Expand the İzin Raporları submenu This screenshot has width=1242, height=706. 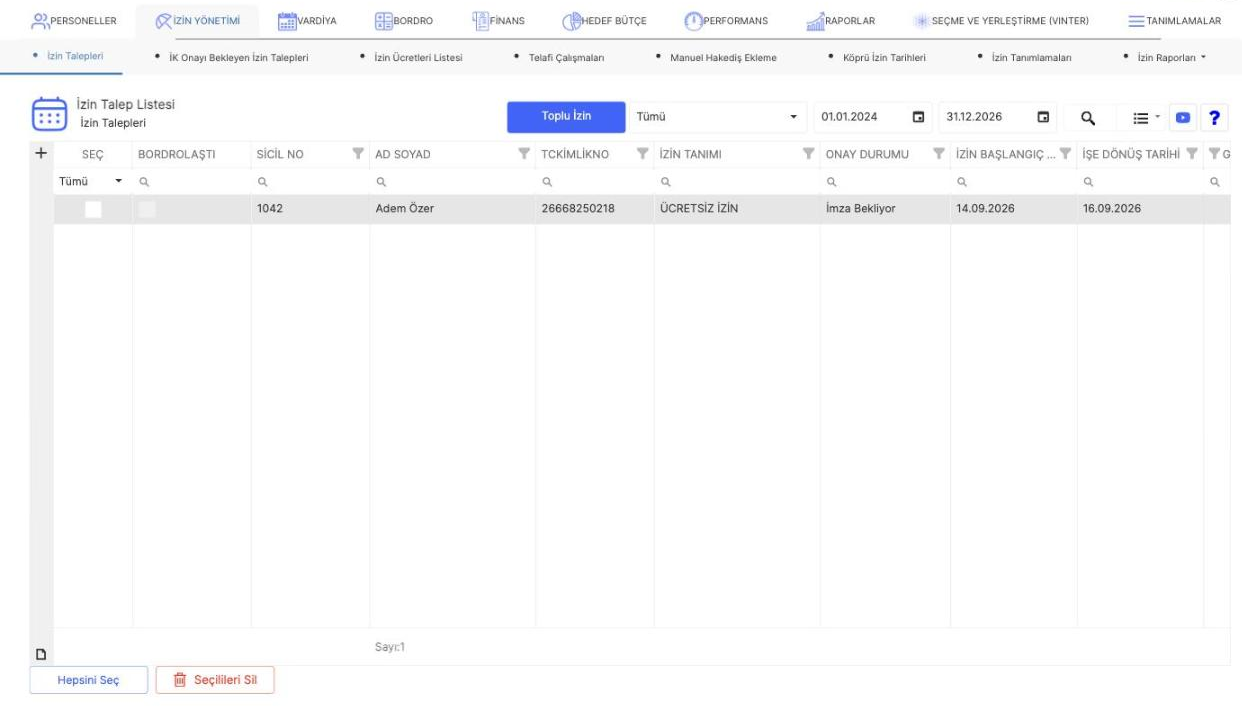tap(1166, 57)
